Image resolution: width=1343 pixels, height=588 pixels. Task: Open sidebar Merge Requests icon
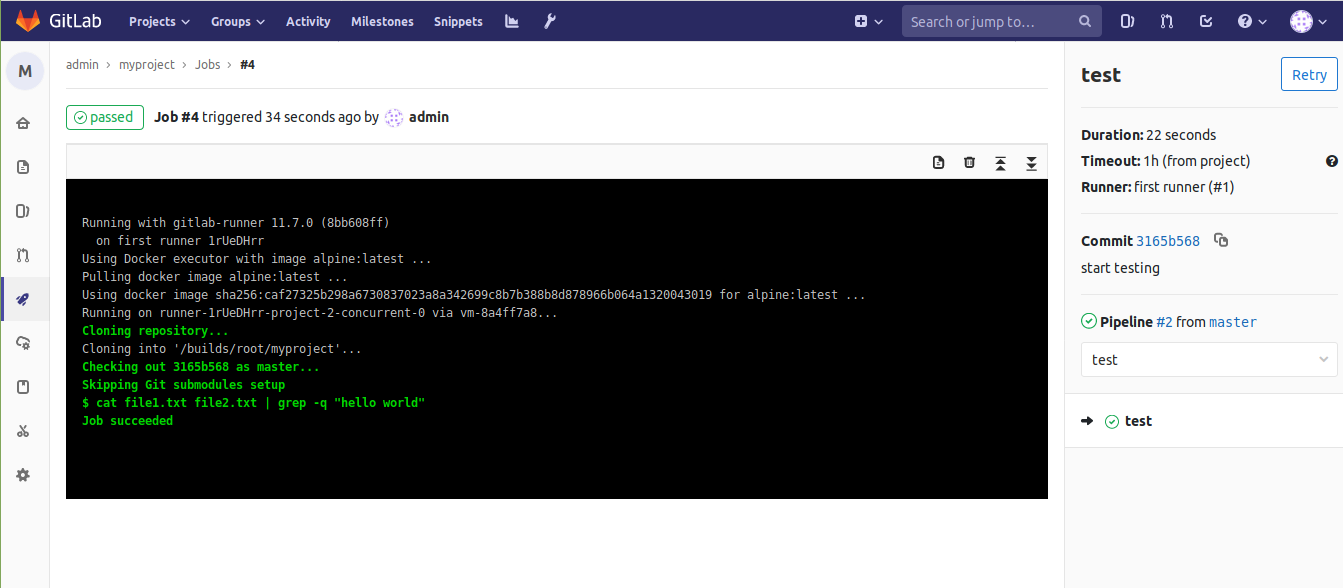coord(23,255)
